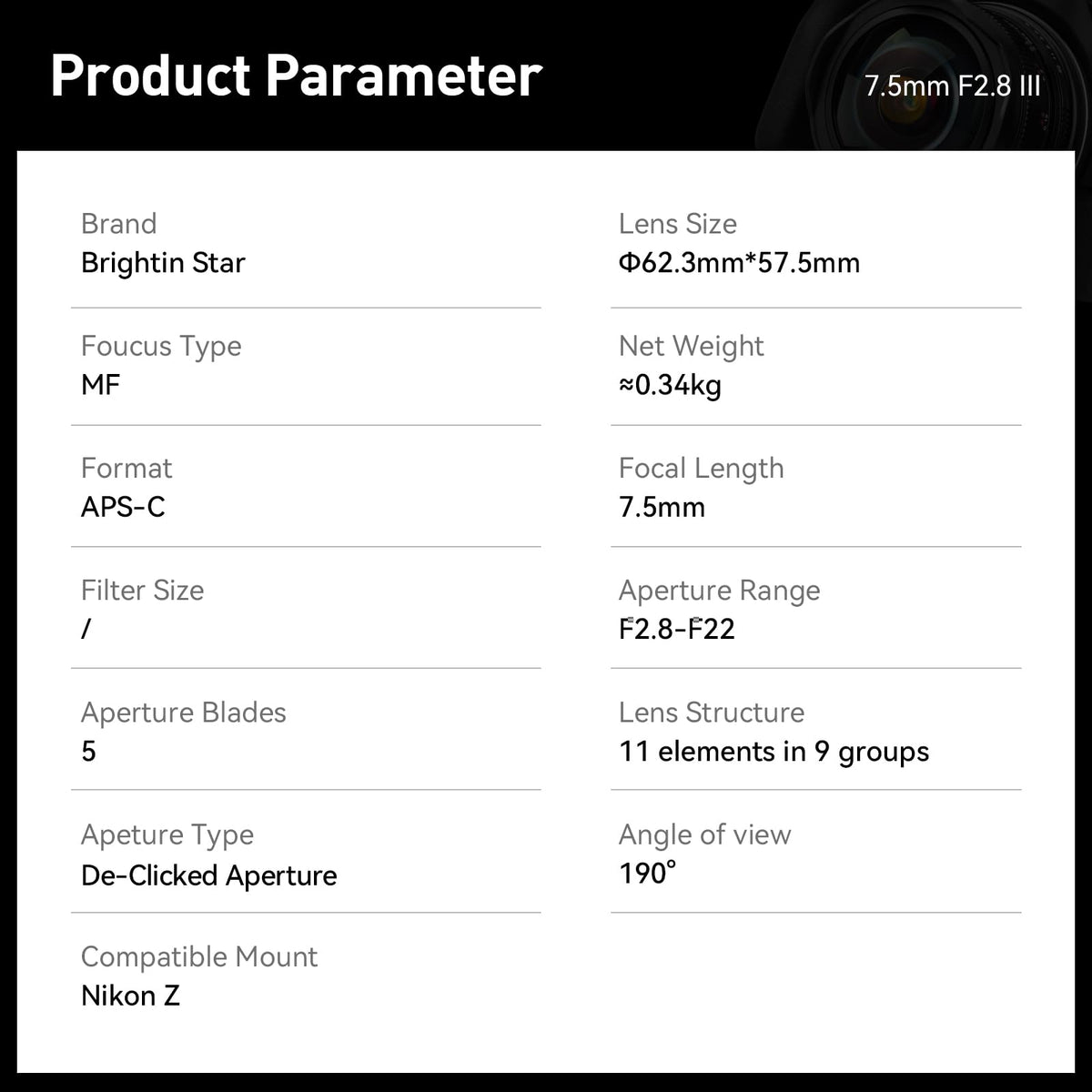Click the Lens Structure label
The height and width of the screenshot is (1092, 1092).
(x=711, y=713)
